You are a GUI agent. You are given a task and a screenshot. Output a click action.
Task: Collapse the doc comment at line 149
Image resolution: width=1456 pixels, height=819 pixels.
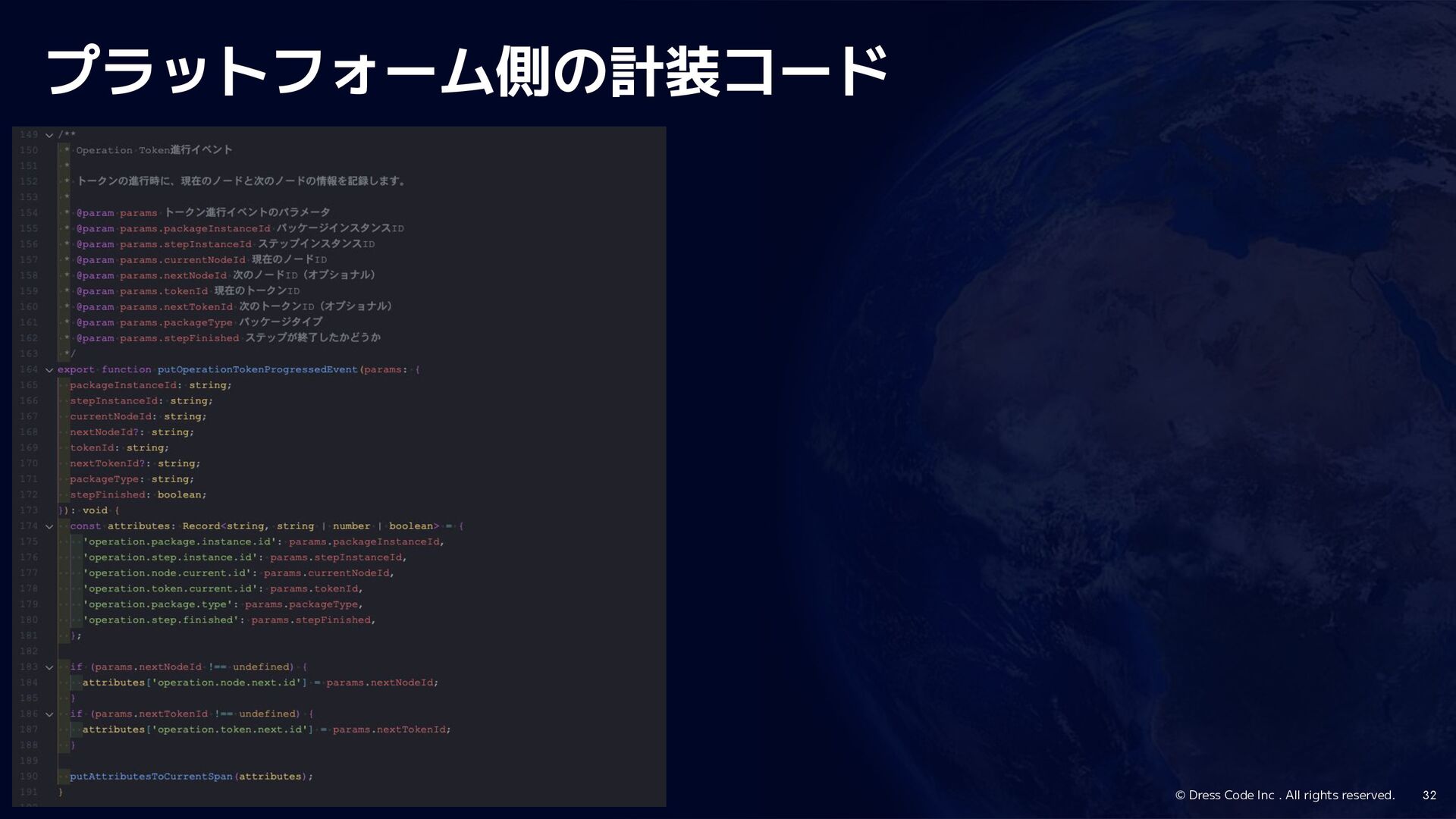tap(49, 136)
